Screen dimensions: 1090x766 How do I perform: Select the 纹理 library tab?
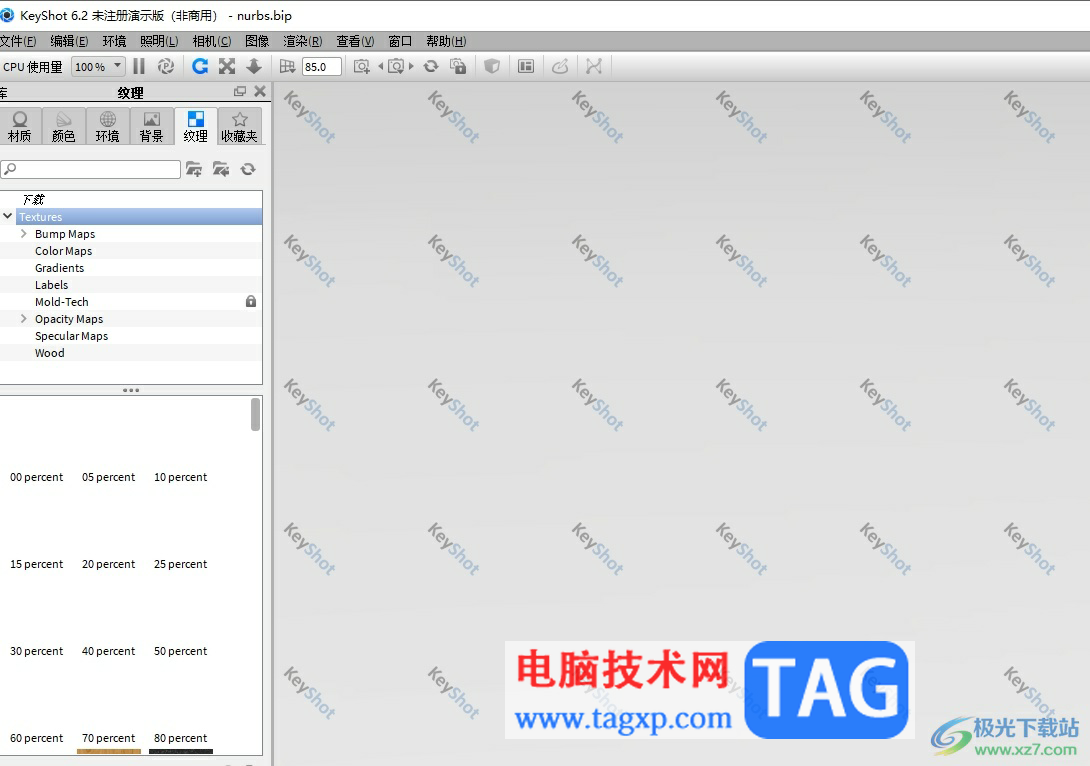[x=195, y=127]
